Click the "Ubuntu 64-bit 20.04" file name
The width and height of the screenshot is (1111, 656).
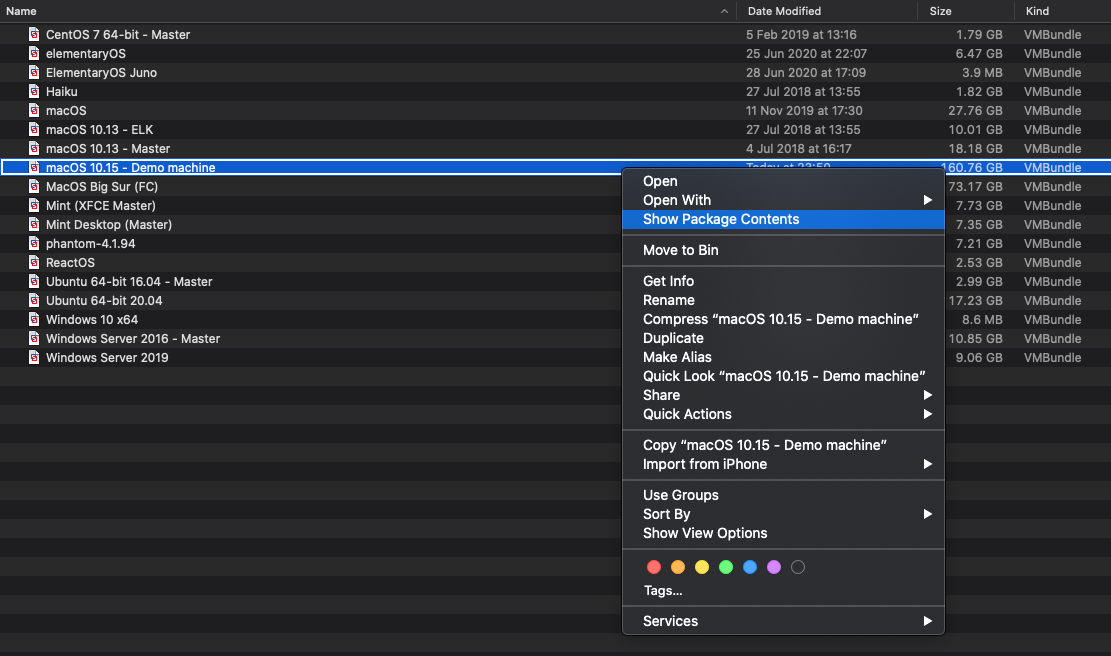104,300
